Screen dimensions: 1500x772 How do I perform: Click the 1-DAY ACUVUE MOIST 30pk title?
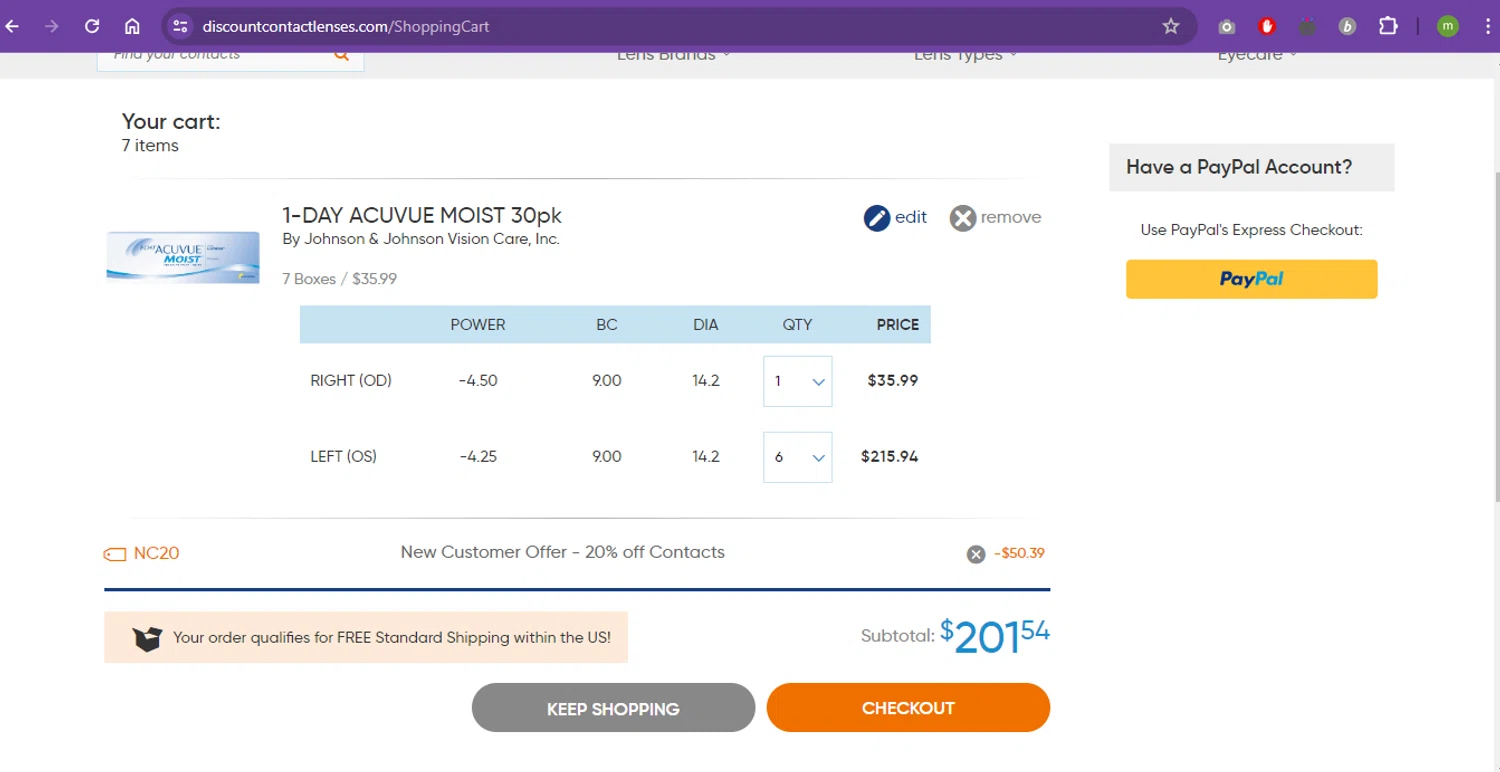(422, 215)
